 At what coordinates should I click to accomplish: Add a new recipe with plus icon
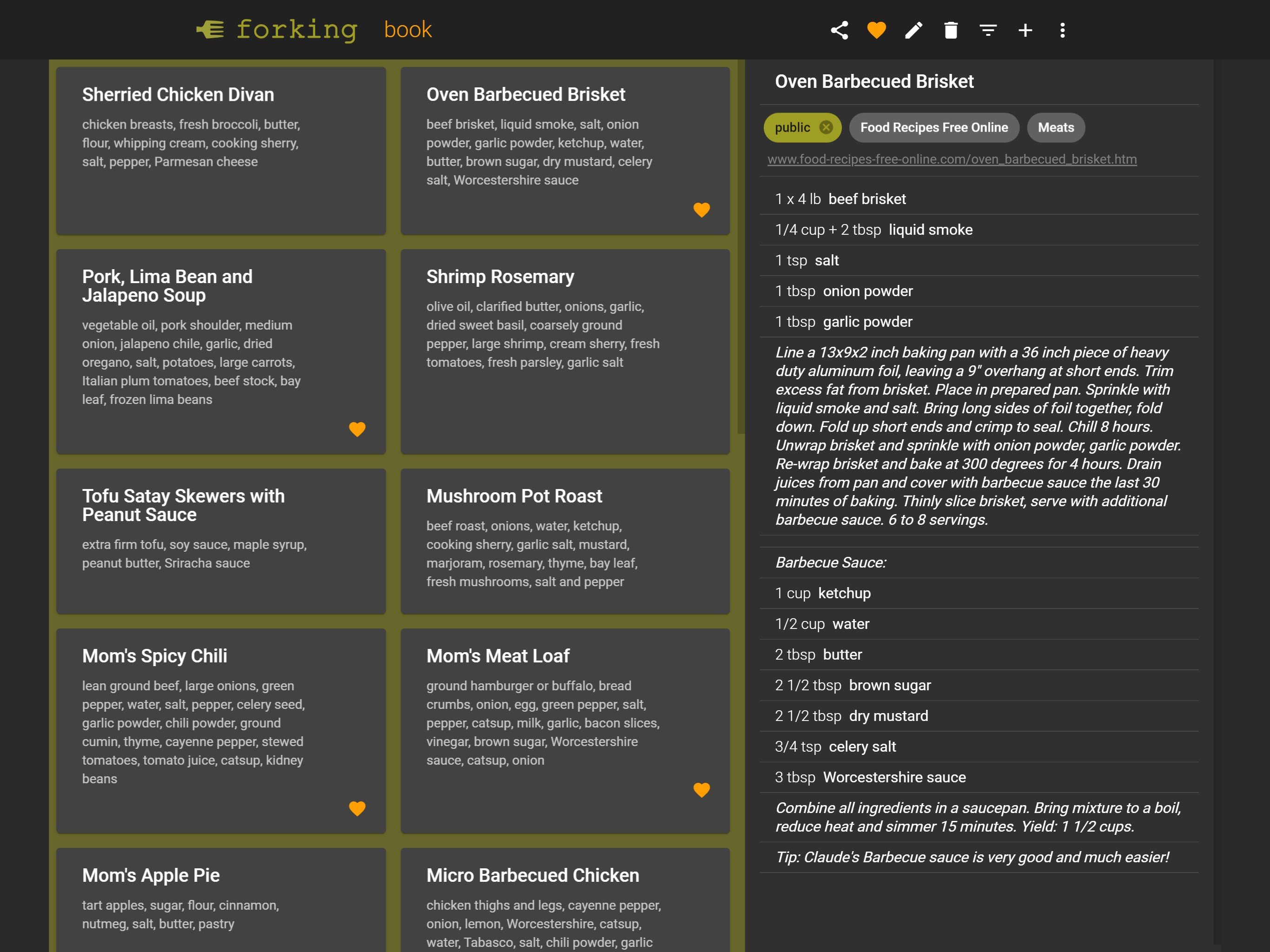click(1025, 30)
